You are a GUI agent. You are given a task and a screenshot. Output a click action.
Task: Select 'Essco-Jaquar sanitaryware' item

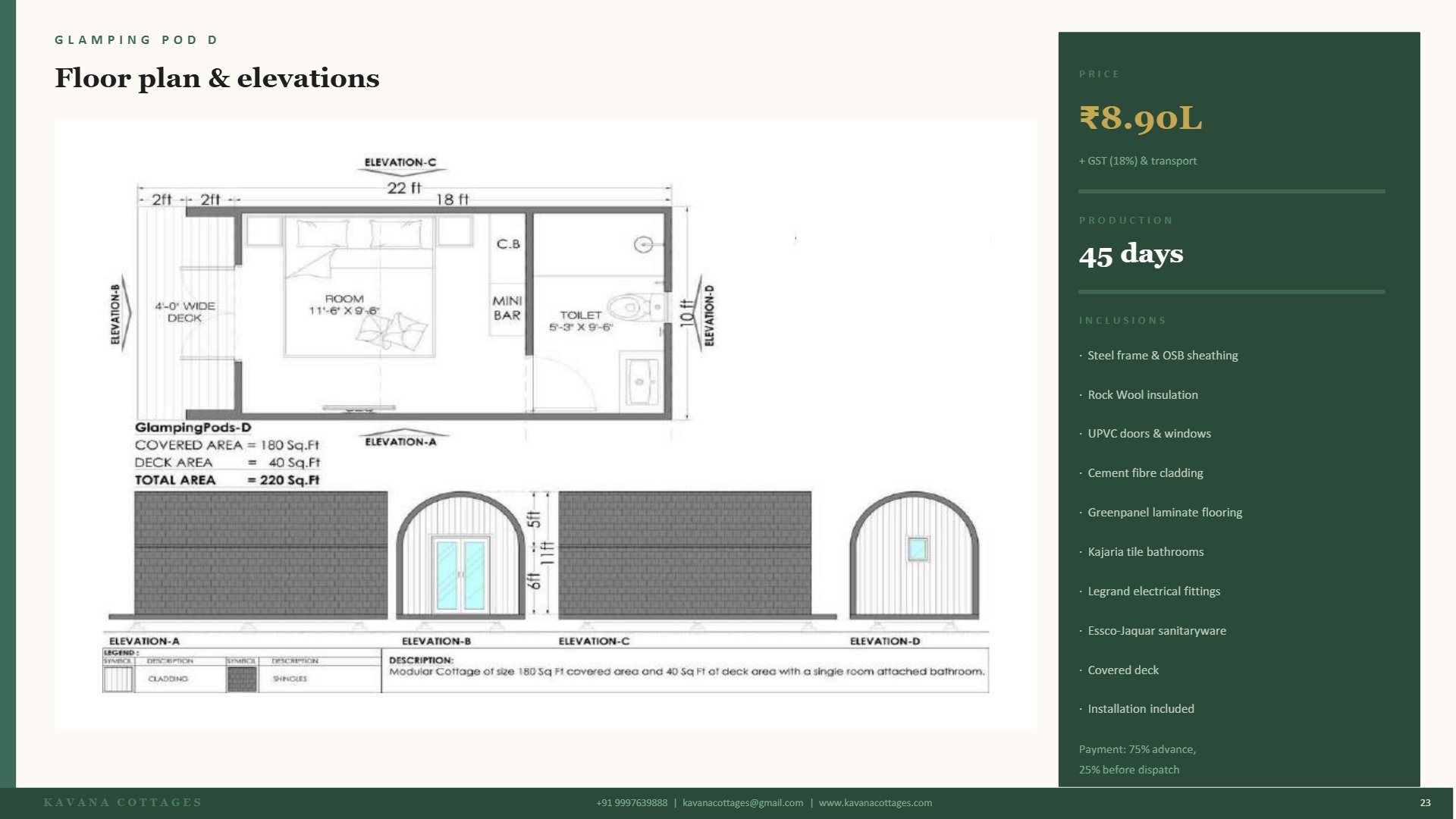click(x=1156, y=631)
